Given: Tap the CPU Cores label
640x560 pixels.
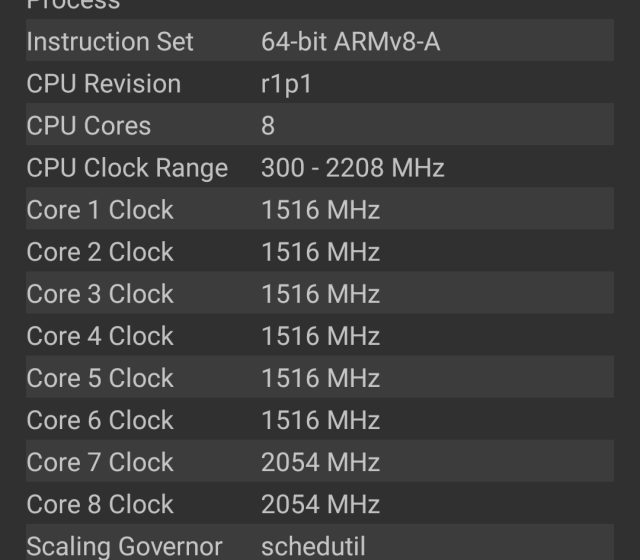Looking at the screenshot, I should [x=89, y=126].
